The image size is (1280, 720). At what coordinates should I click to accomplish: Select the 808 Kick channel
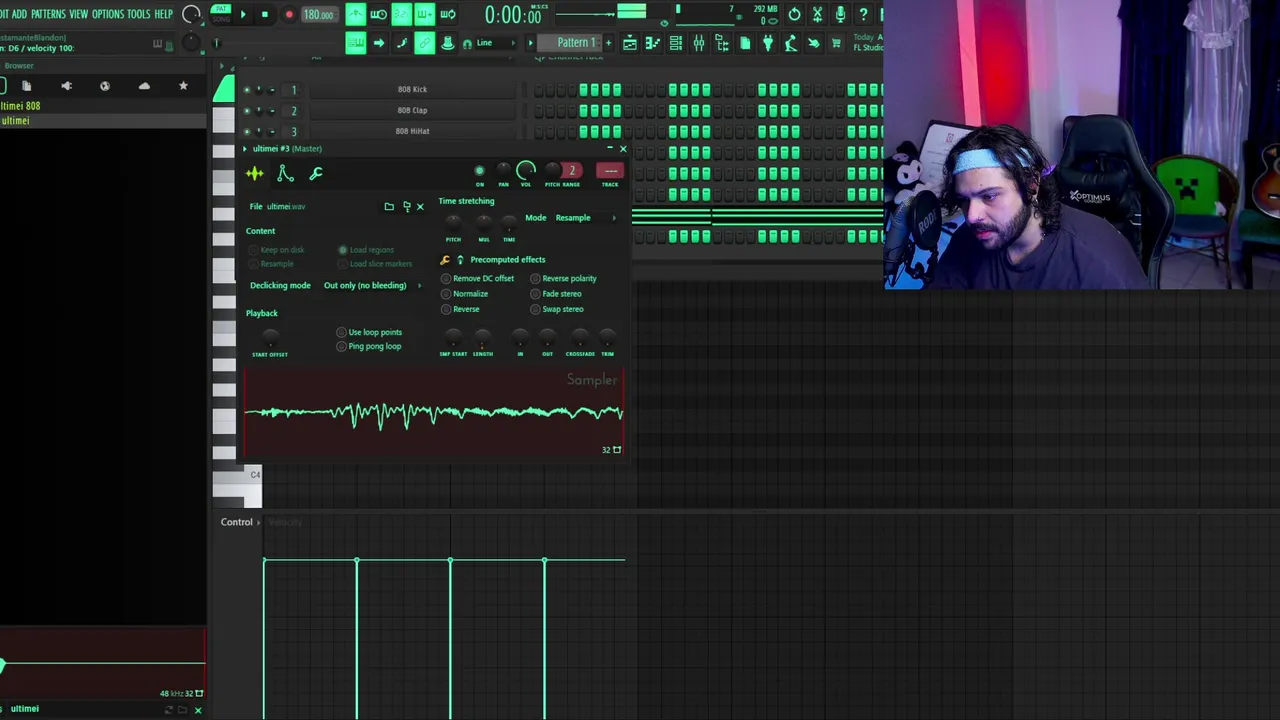coord(412,90)
